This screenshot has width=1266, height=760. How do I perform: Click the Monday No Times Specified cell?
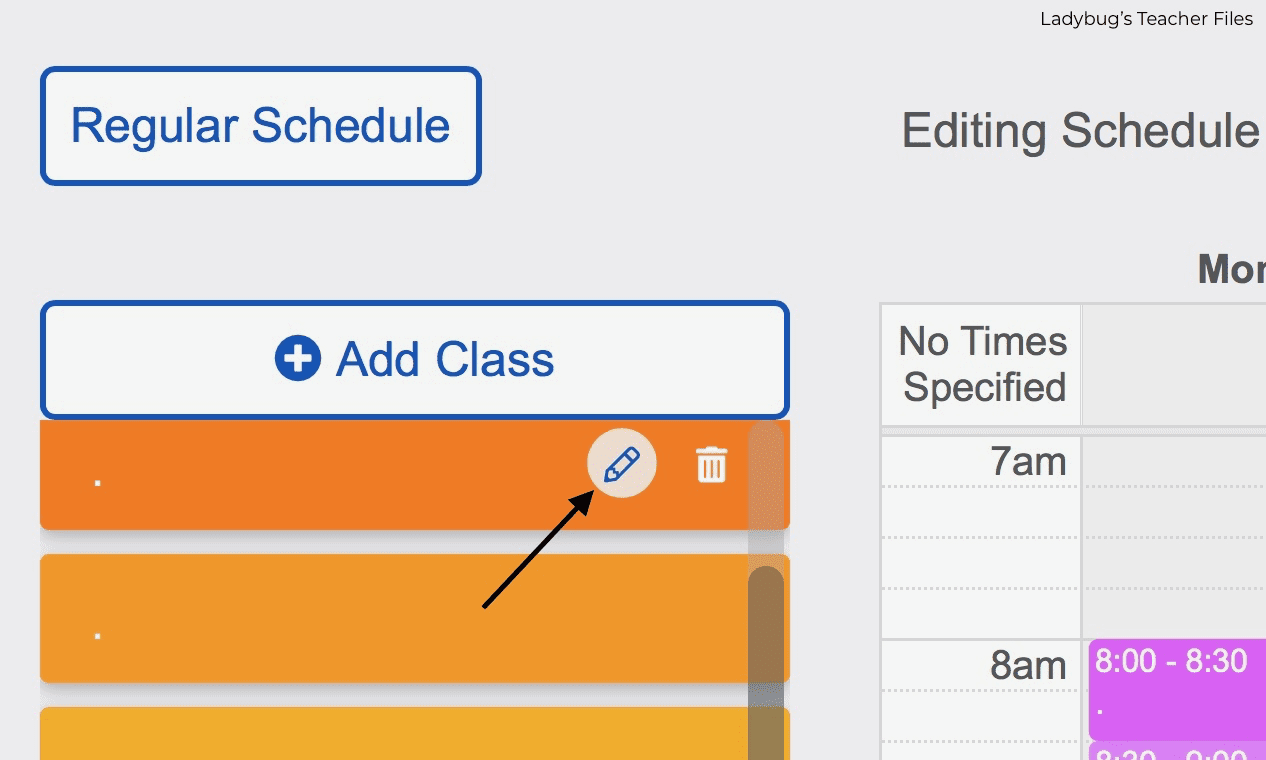pos(1174,365)
